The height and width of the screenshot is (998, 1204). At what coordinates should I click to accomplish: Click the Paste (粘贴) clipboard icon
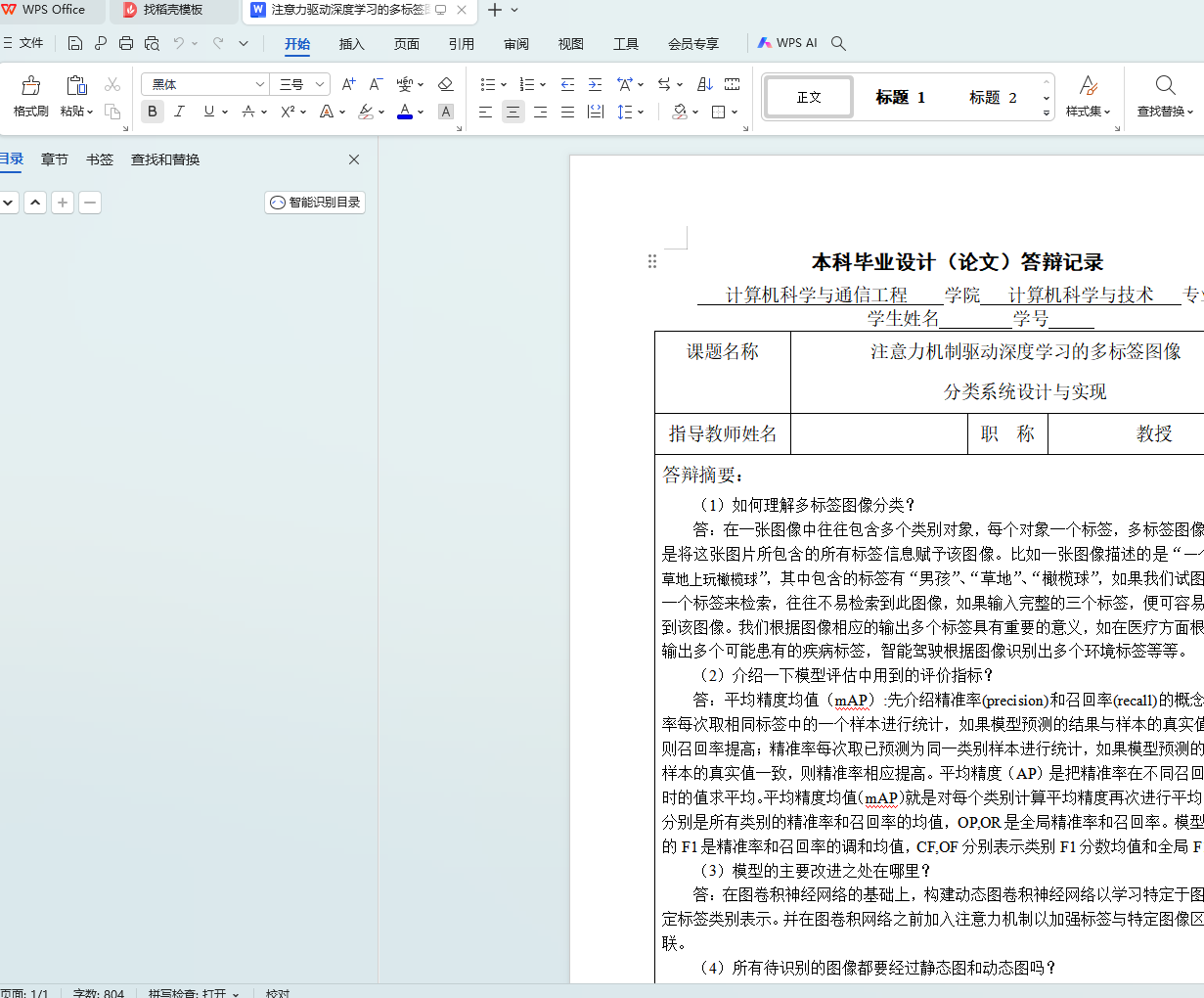coord(76,86)
